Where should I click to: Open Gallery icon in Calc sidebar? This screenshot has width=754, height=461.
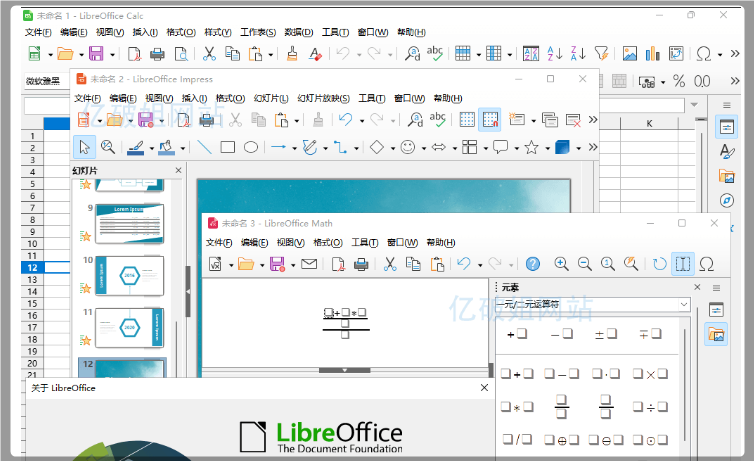point(727,176)
